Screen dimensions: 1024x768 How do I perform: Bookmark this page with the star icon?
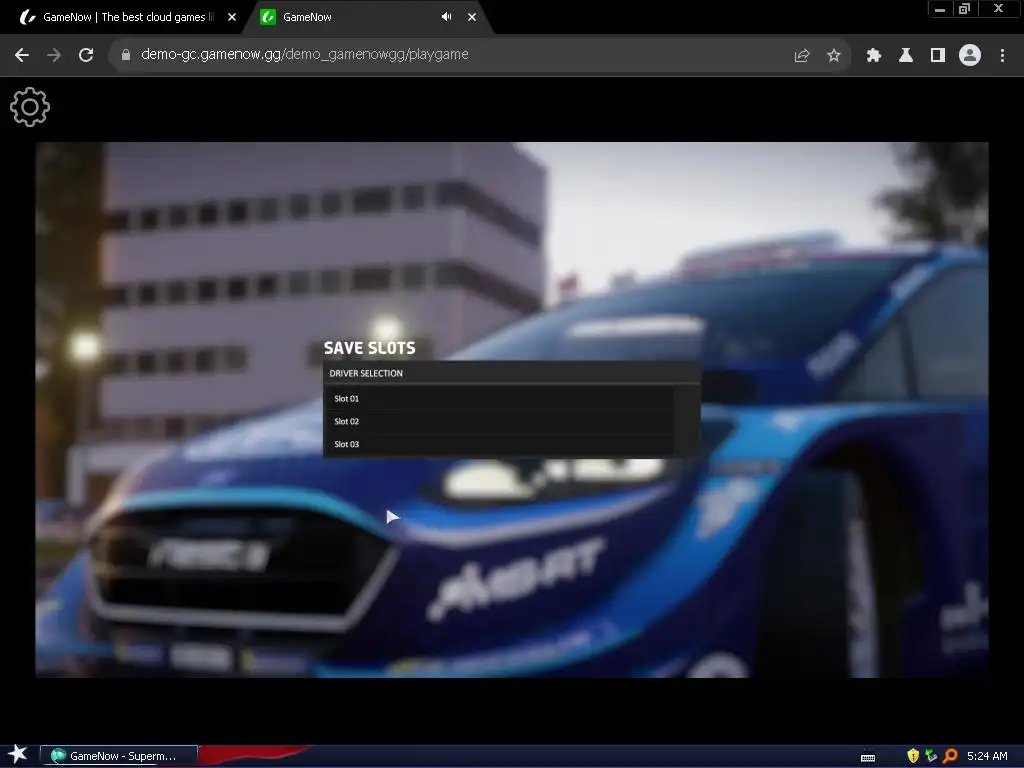[x=833, y=56]
